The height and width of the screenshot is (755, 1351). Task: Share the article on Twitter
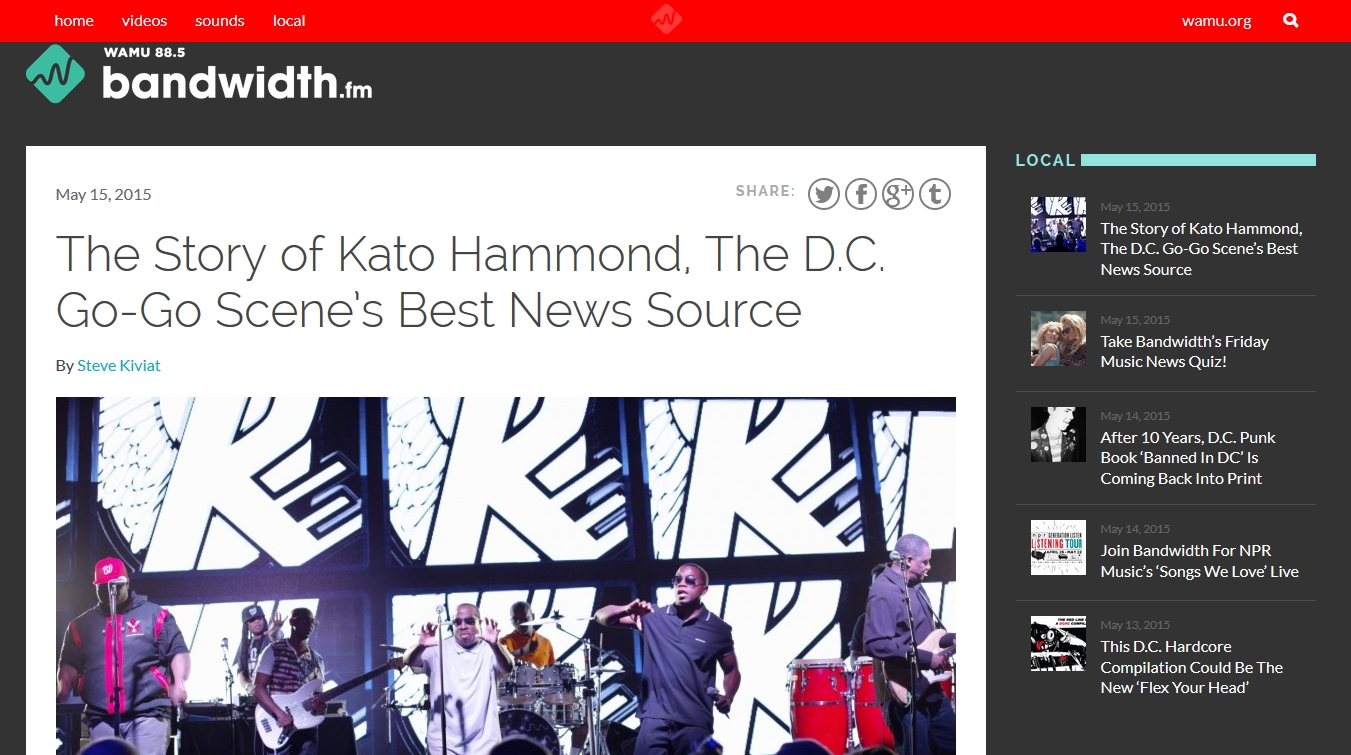(824, 194)
